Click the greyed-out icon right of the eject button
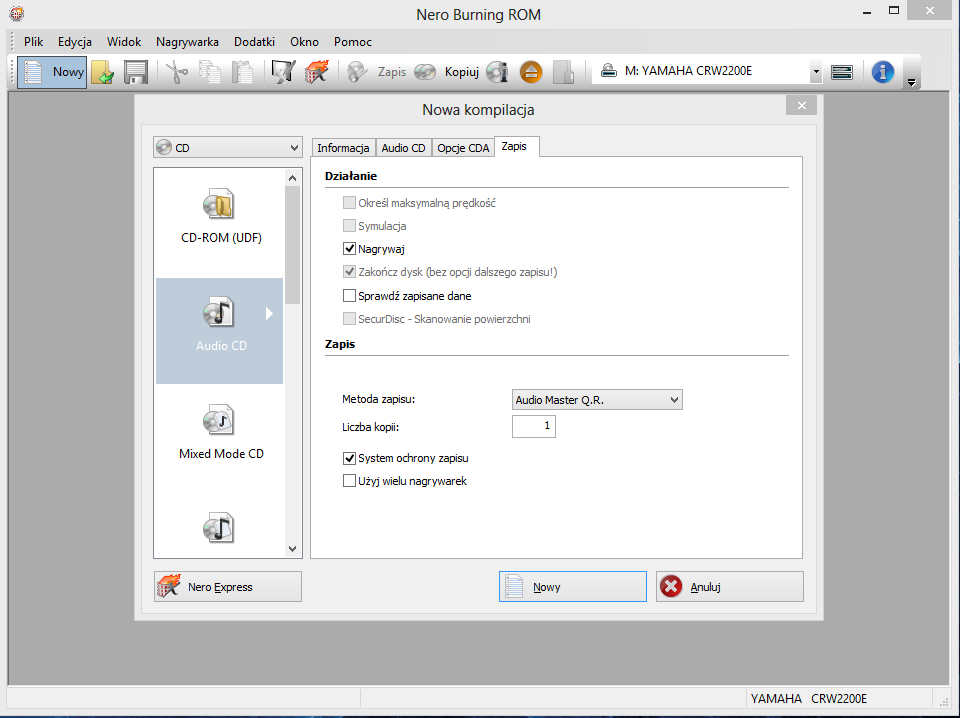Image resolution: width=960 pixels, height=718 pixels. pos(563,72)
